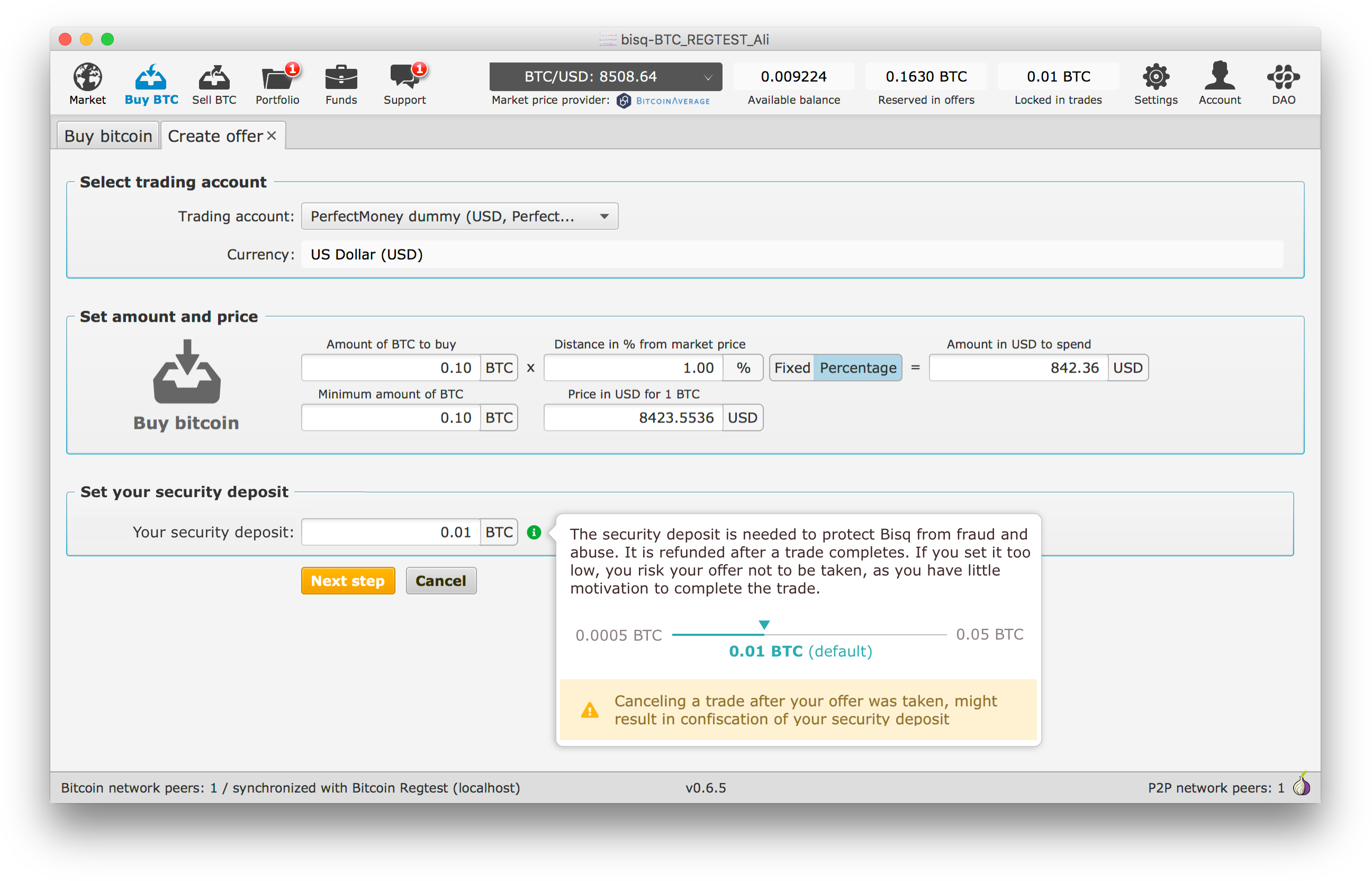Viewport: 1372px width, 881px height.
Task: Open the Settings gear
Action: point(1156,83)
